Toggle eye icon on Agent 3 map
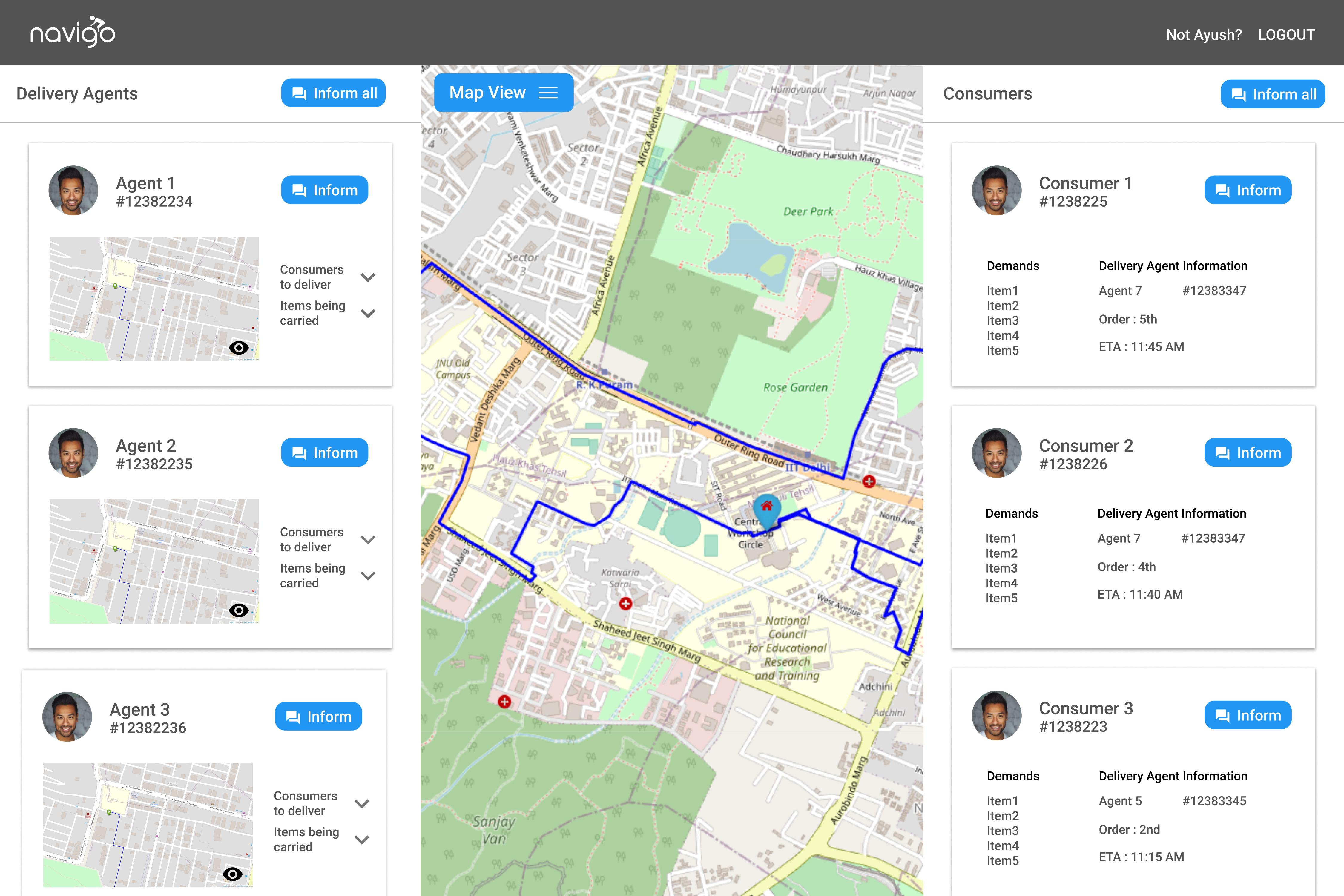1344x896 pixels. pos(233,874)
